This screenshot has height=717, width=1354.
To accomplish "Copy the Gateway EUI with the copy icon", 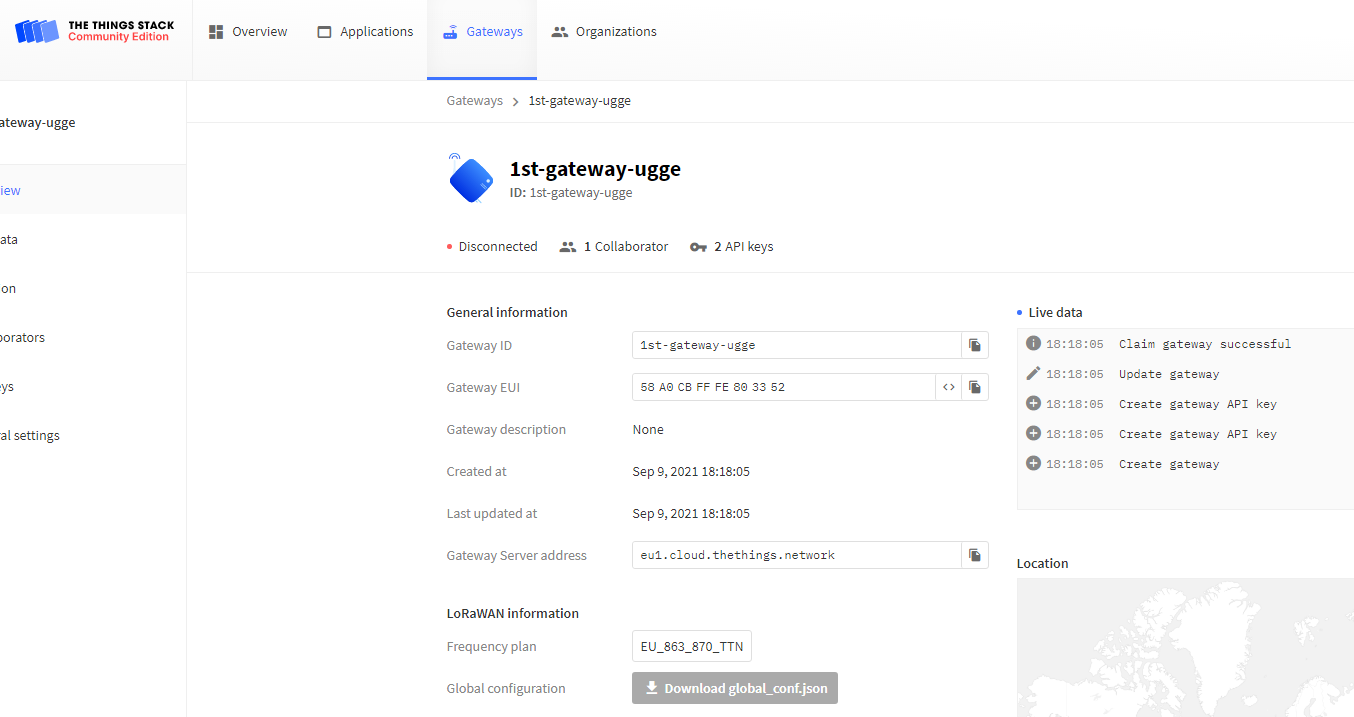I will 974,387.
